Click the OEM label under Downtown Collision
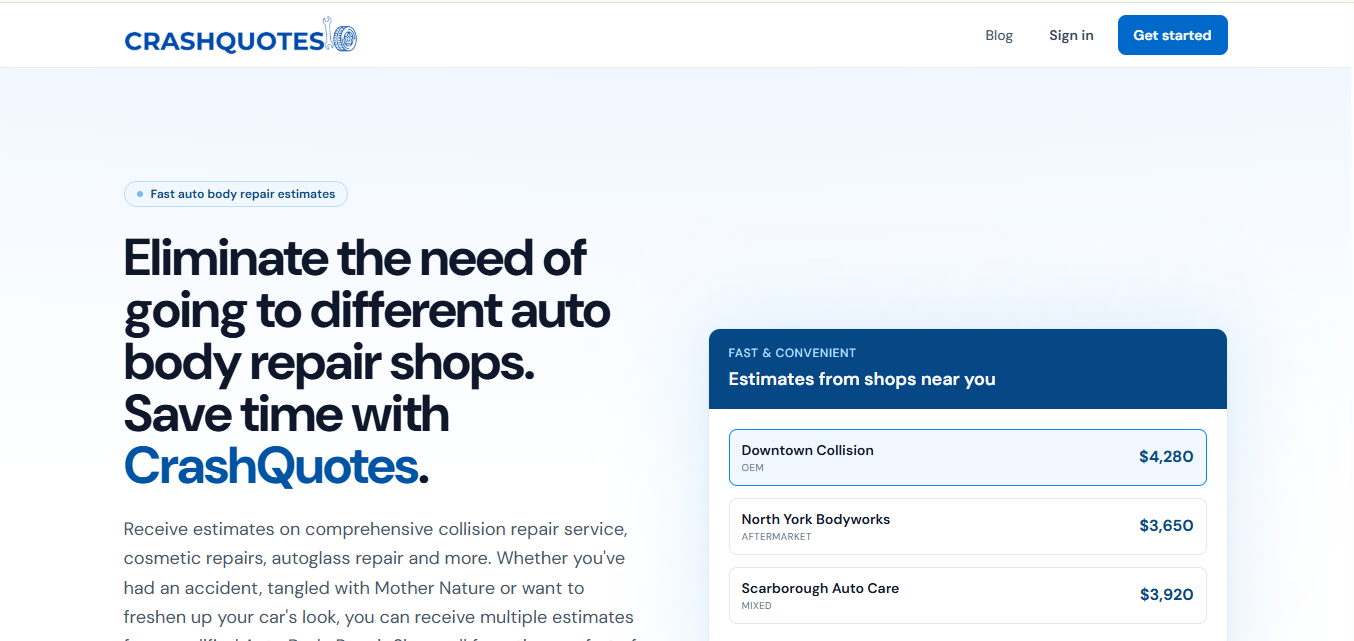Image resolution: width=1354 pixels, height=641 pixels. tap(753, 468)
